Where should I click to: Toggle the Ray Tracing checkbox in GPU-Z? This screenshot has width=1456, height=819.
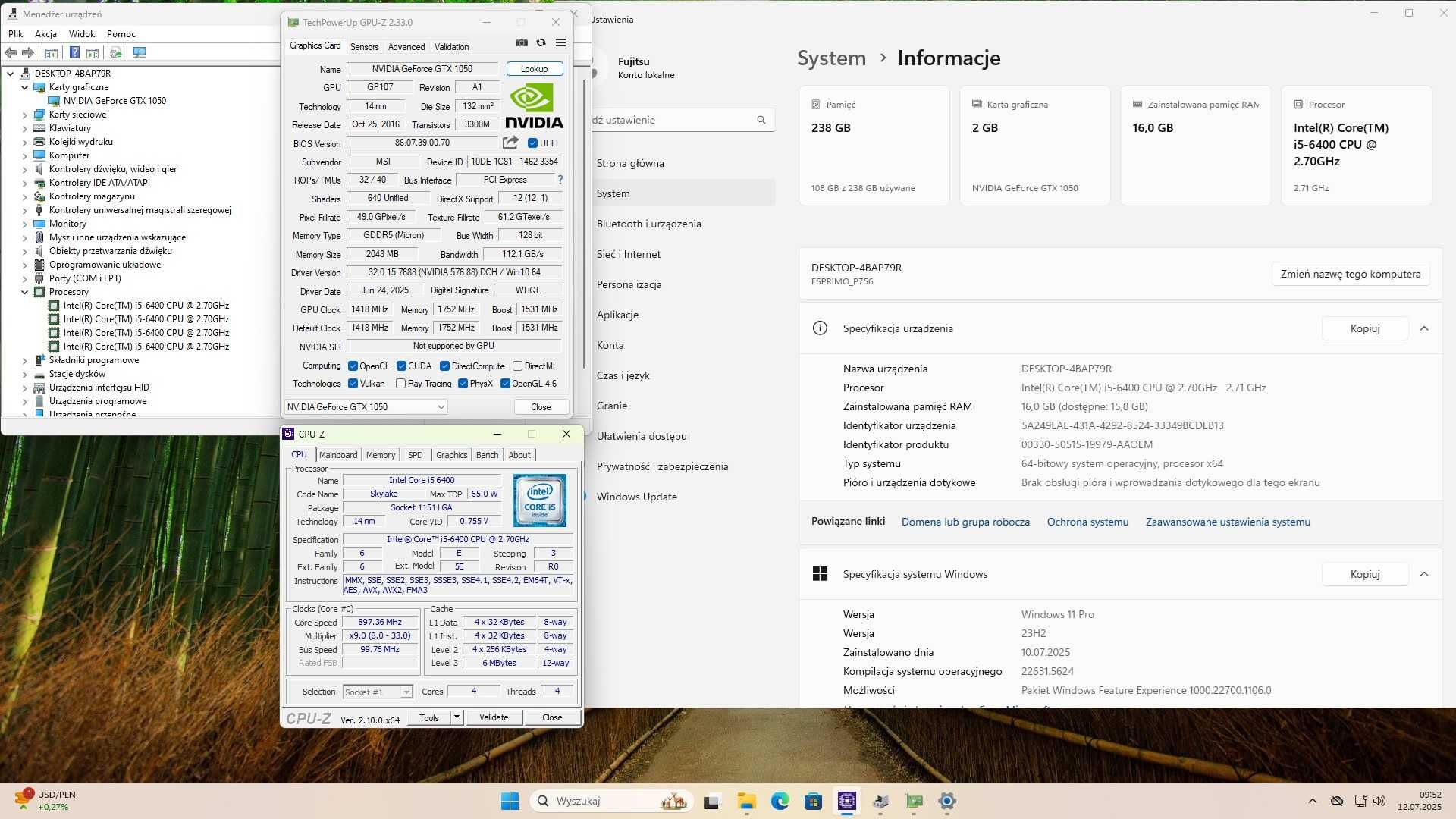pos(400,384)
